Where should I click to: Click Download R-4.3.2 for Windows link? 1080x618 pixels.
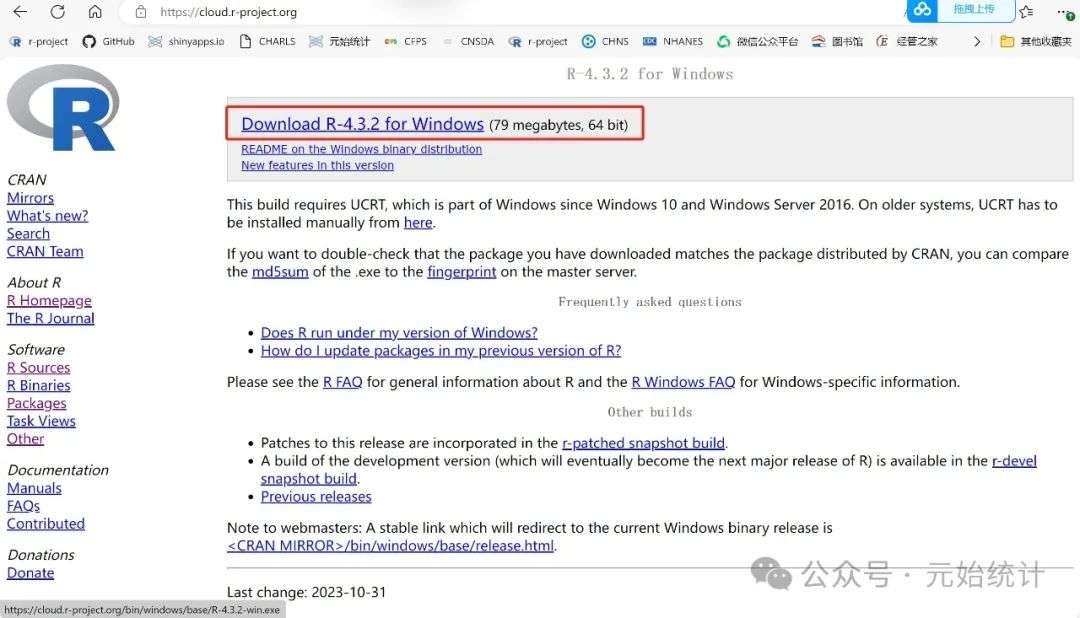(x=362, y=124)
